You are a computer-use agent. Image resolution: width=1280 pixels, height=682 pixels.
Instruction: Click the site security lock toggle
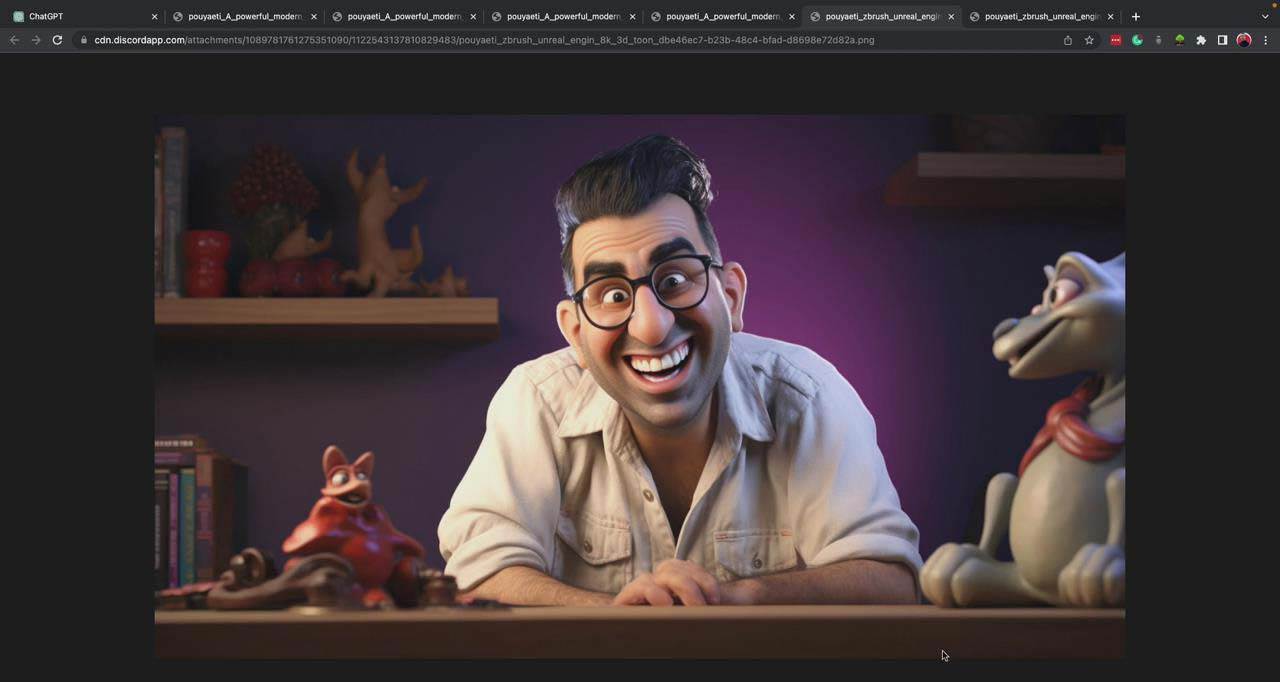click(84, 40)
